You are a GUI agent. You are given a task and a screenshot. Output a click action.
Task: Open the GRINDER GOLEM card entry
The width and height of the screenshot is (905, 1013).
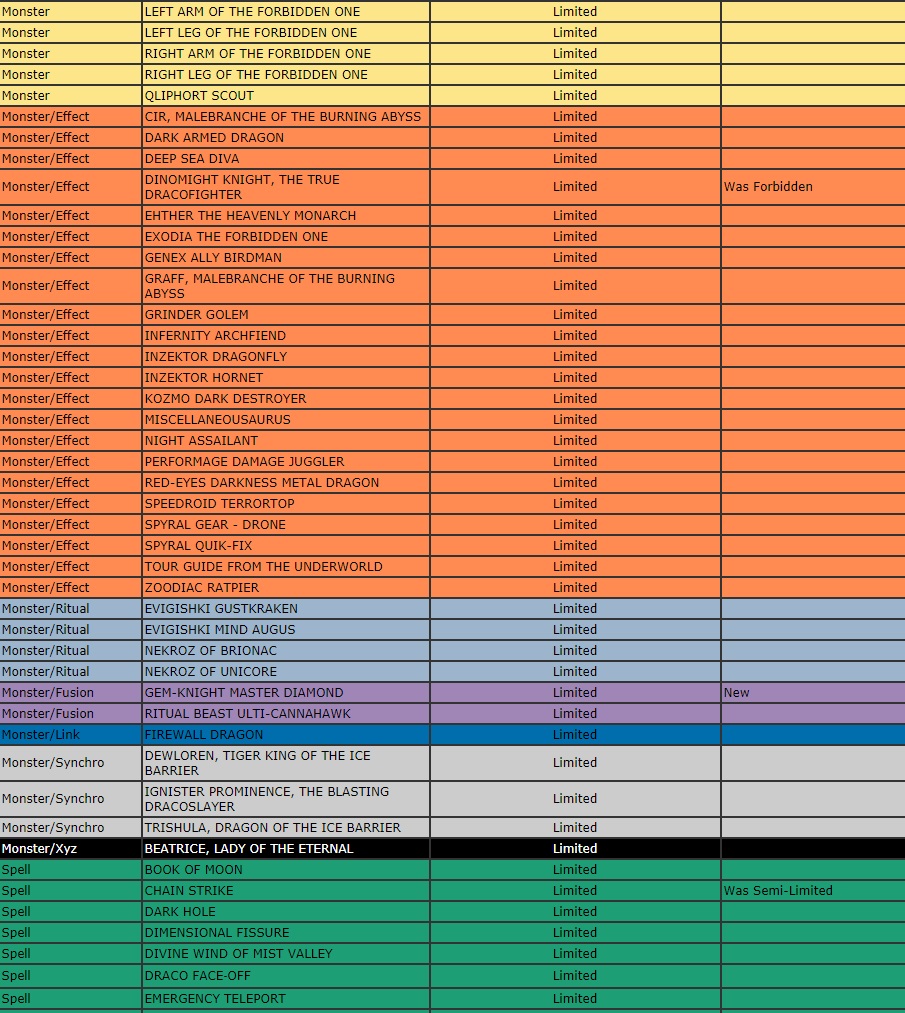(196, 315)
